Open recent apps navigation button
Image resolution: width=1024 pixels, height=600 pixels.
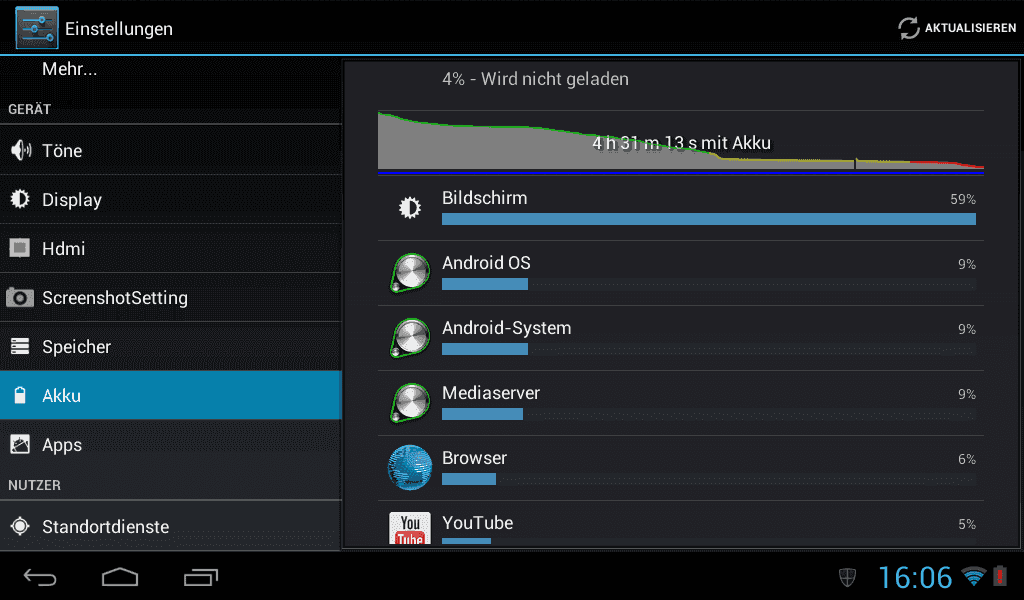pos(200,577)
